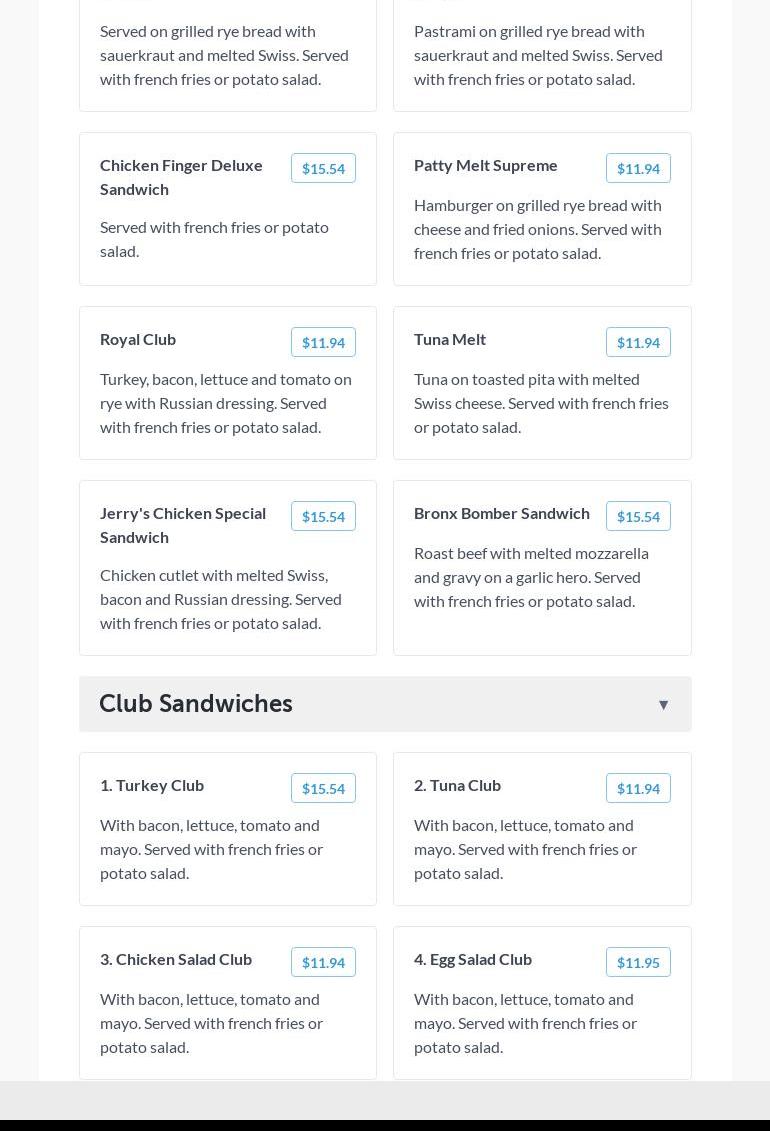Click the Club Sandwiches section header
Viewport: 770px width, 1131px height.
pyautogui.click(x=196, y=704)
